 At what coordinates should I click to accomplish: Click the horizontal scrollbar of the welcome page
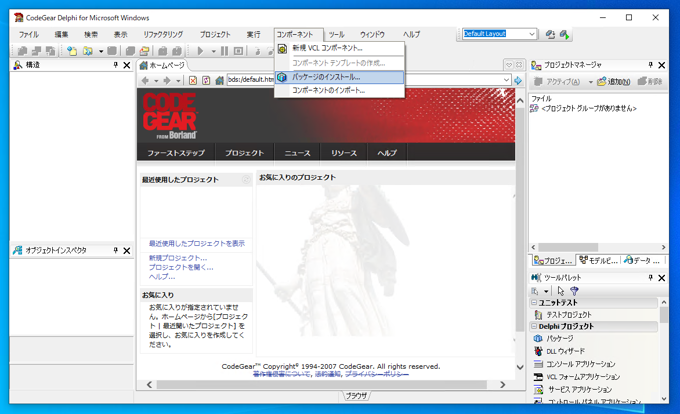tap(326, 385)
